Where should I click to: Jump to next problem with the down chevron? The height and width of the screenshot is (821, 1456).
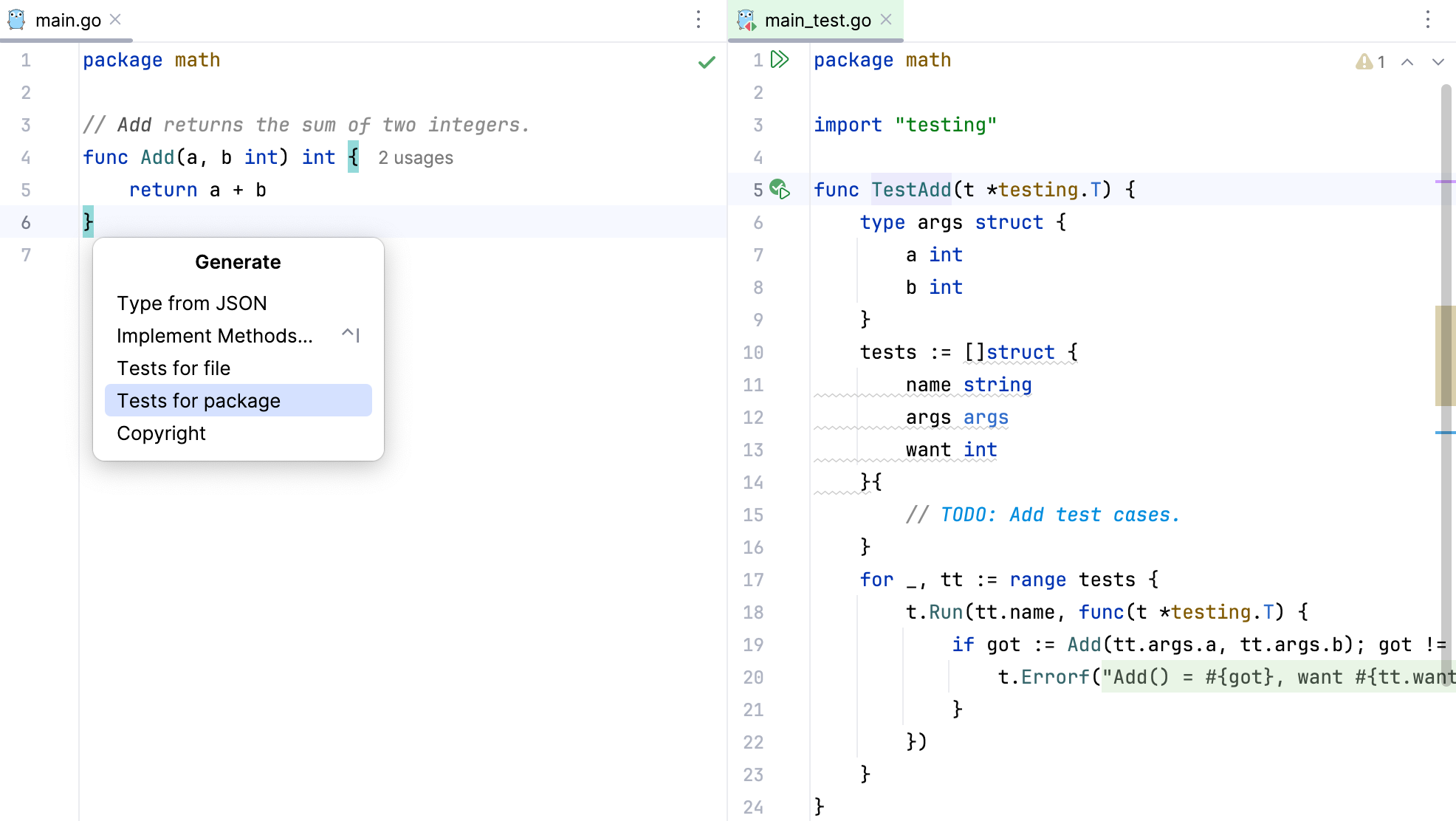(1438, 62)
